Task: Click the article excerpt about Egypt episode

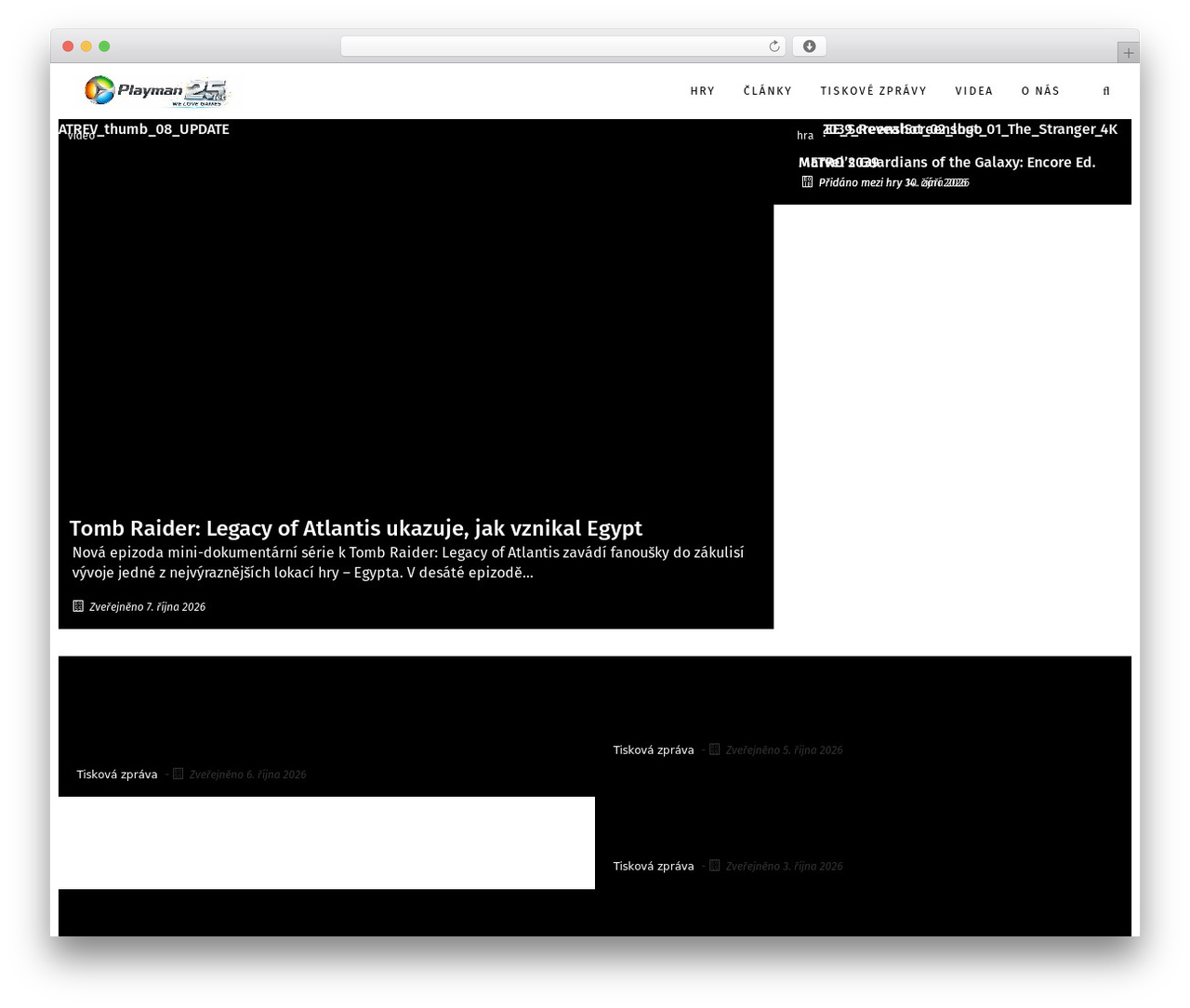Action: click(x=408, y=563)
